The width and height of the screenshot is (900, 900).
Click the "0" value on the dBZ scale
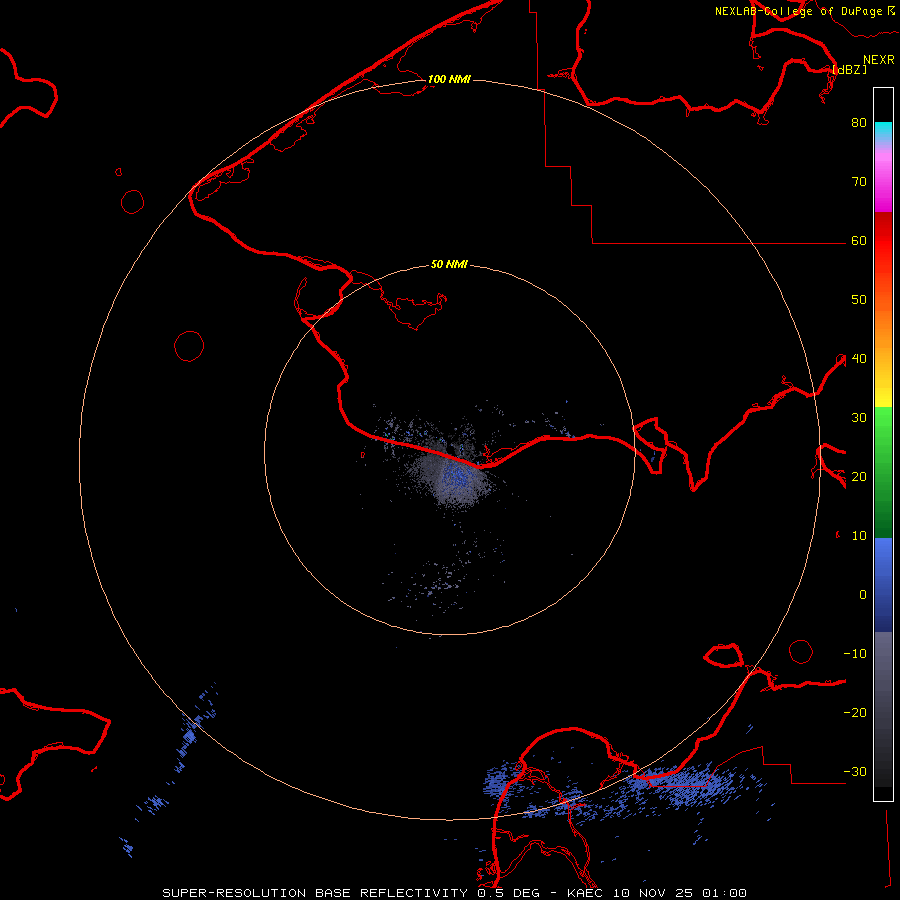click(863, 595)
